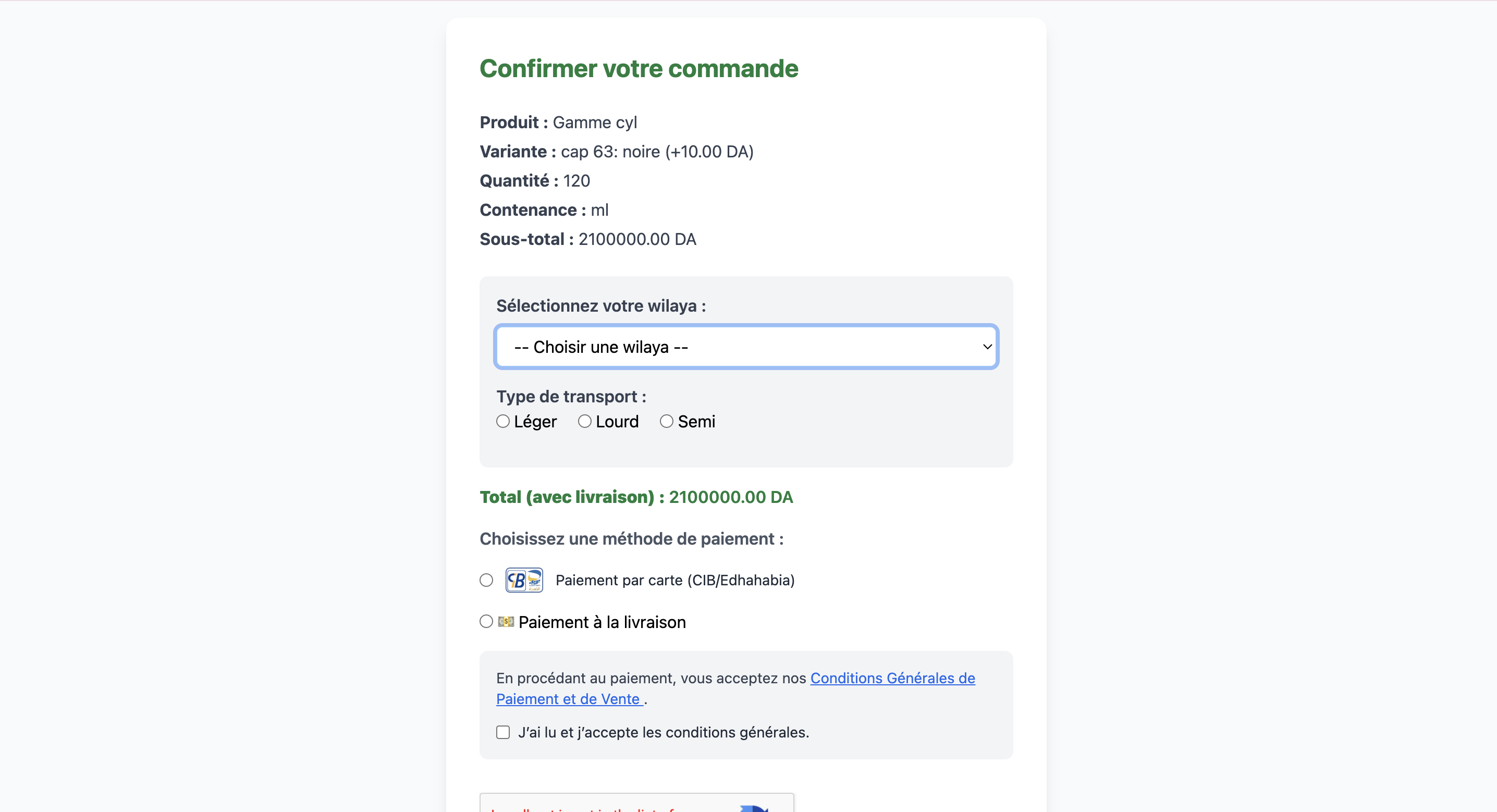Click the "J'ai lu et j'accepte" label text

(663, 732)
